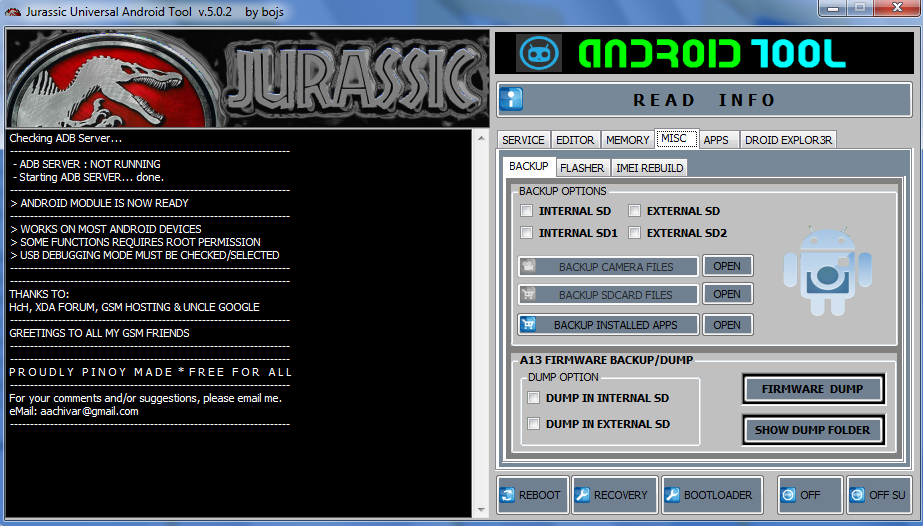
Task: Open the DROID EXPLOR3R tab
Action: click(x=788, y=140)
